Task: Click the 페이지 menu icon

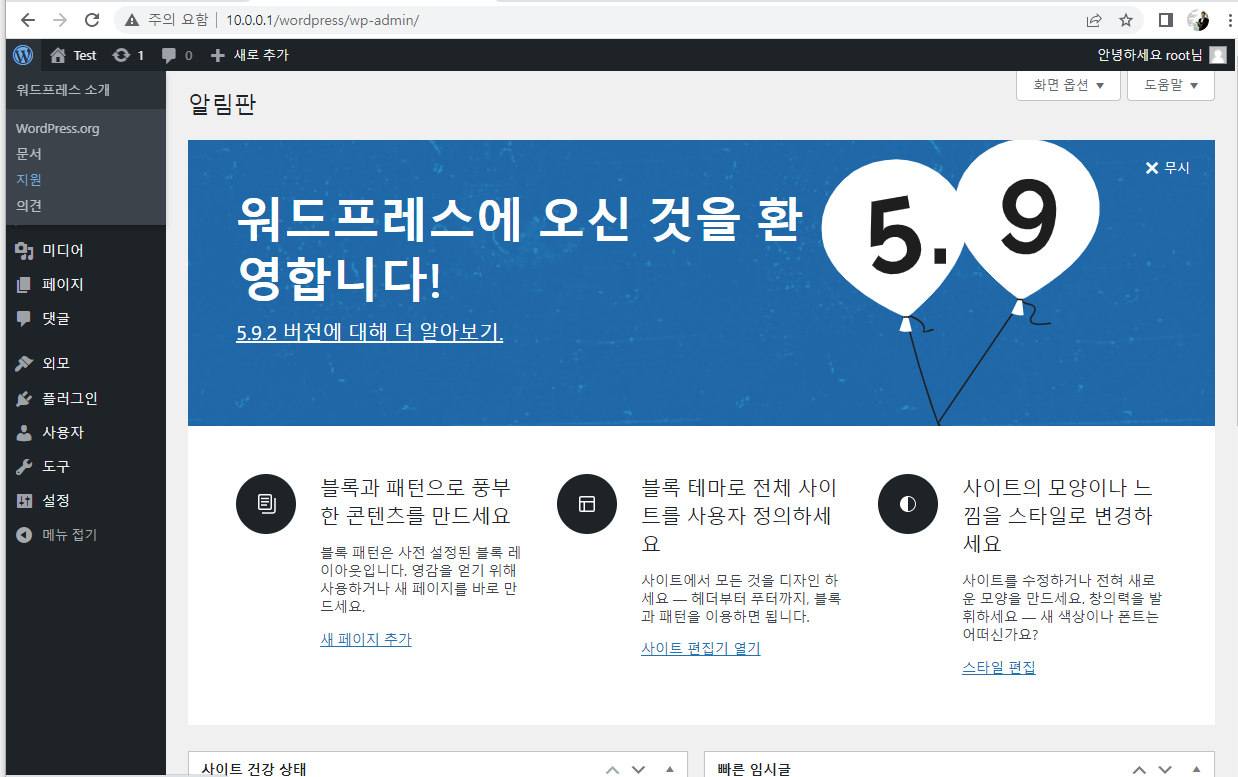Action: click(25, 284)
